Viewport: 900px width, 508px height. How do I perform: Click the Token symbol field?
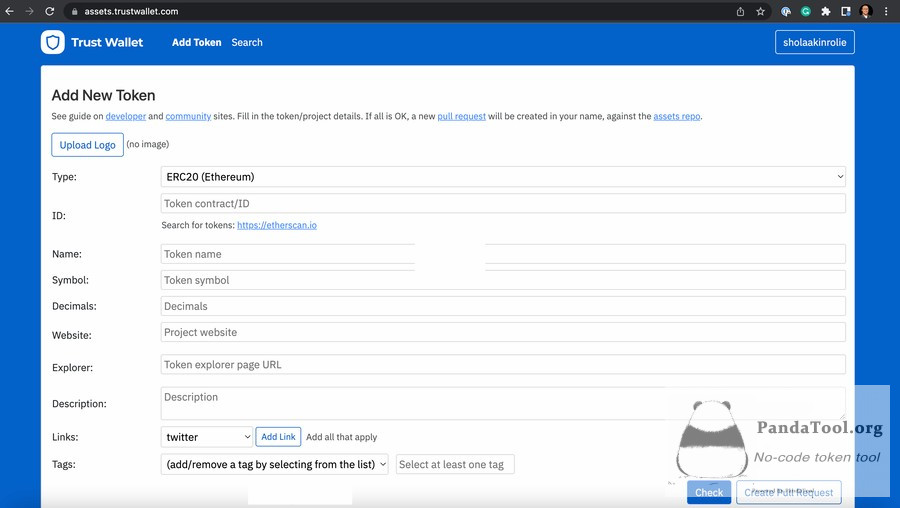(x=503, y=280)
